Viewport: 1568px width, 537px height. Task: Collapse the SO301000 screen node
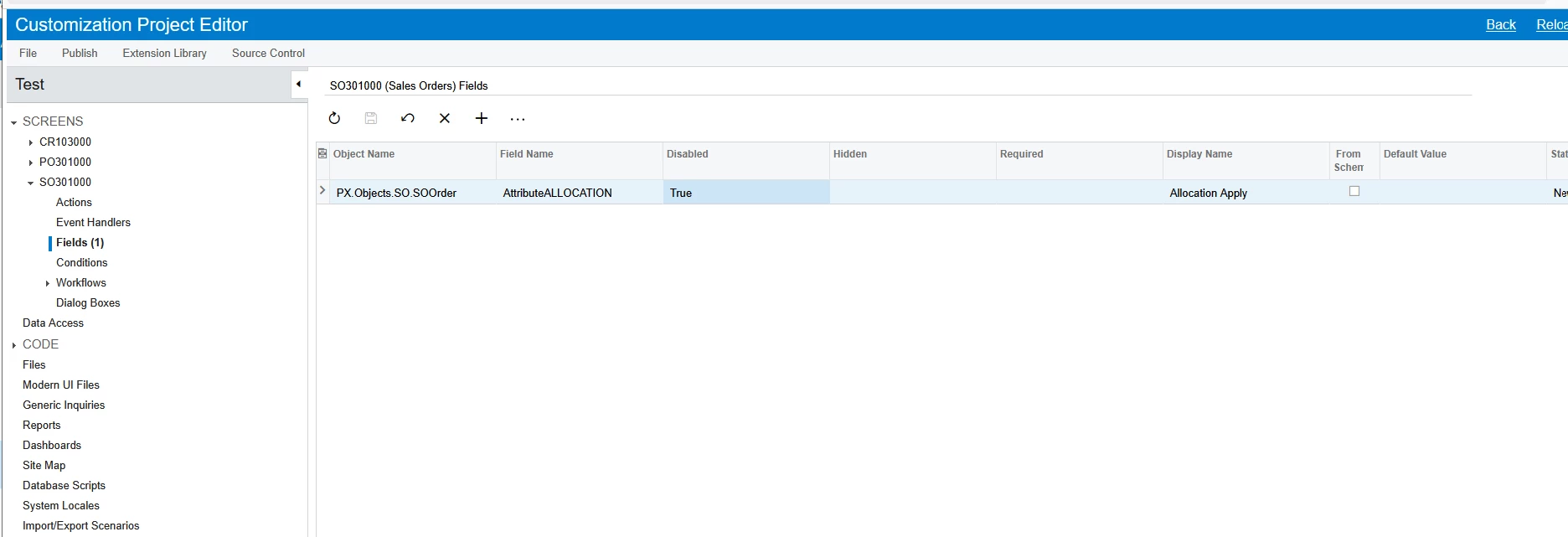(31, 183)
